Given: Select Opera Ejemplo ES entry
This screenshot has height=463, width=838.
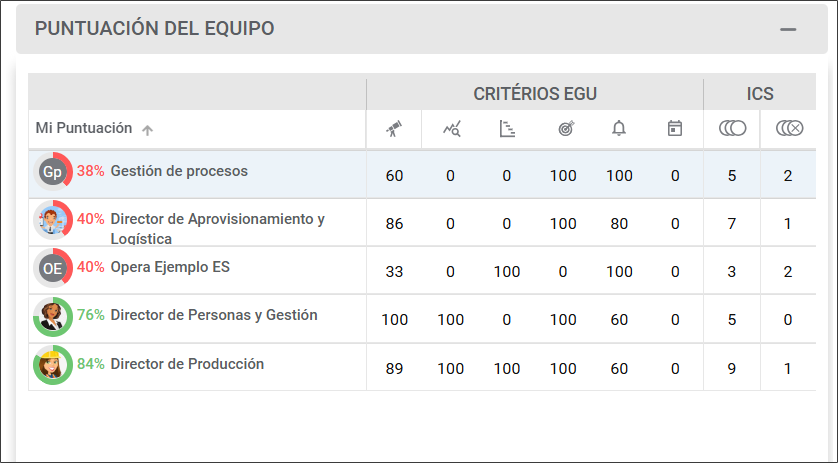Looking at the screenshot, I should 170,267.
